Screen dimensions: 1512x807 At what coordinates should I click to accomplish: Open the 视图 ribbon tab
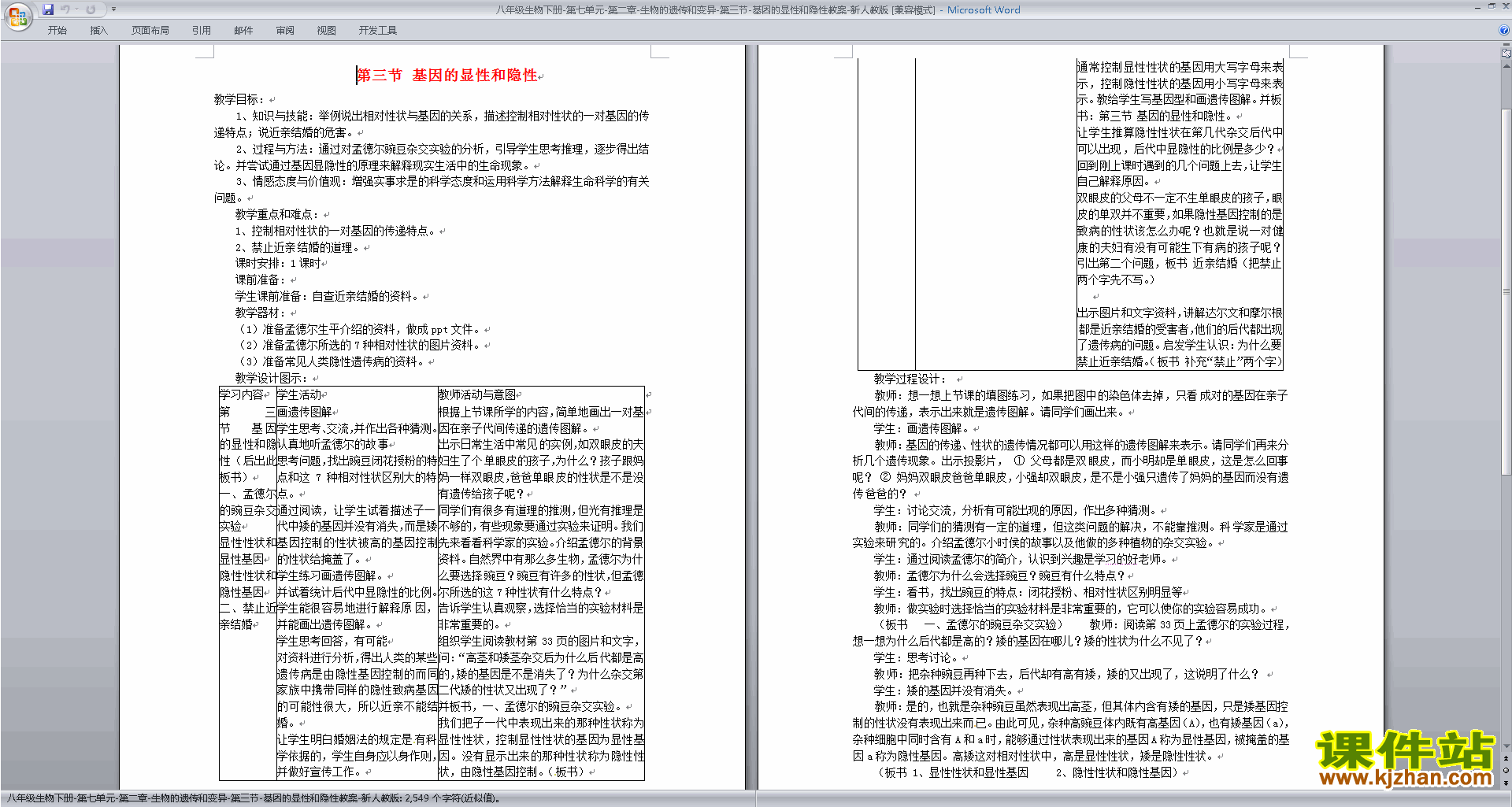tap(327, 31)
